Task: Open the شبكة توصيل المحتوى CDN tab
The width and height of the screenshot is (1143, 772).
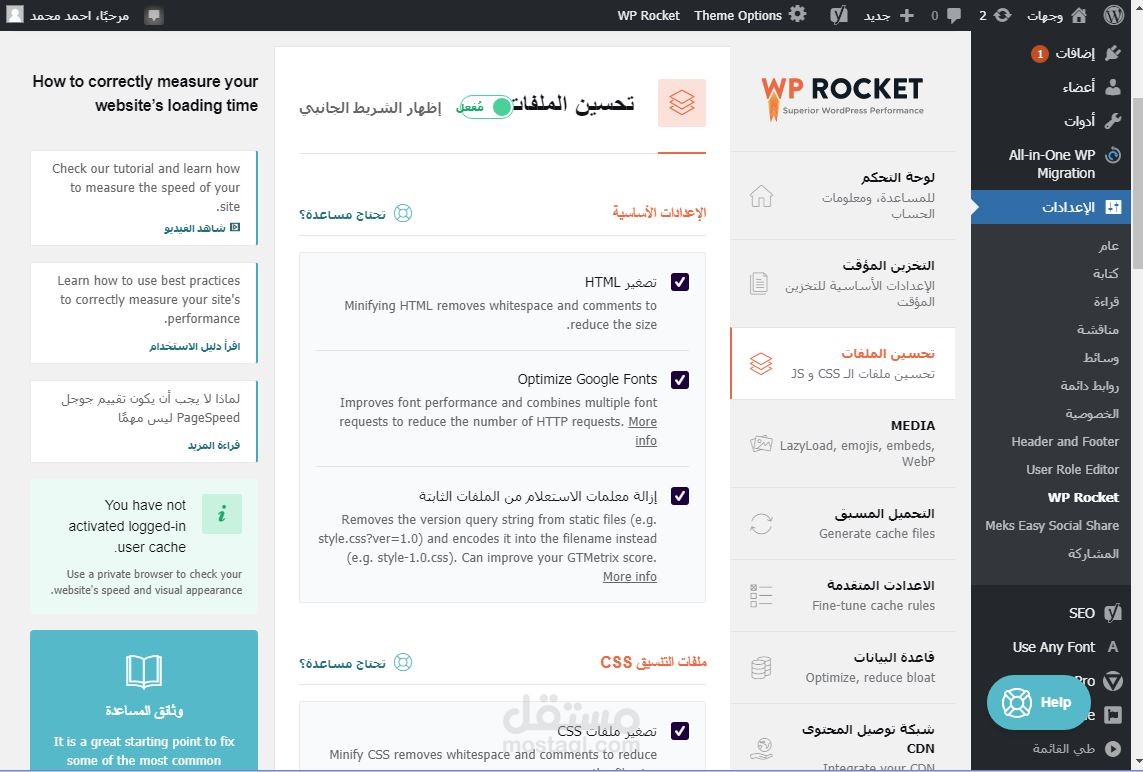Action: coord(843,738)
